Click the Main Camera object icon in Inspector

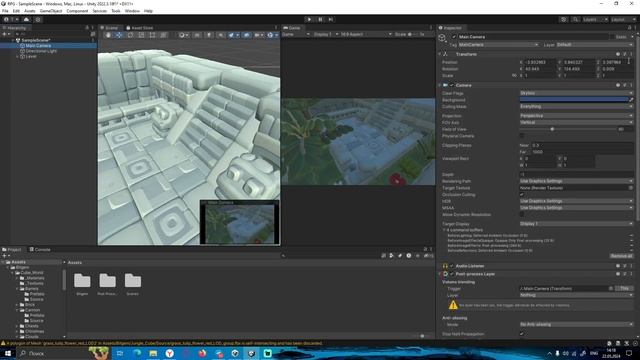pyautogui.click(x=442, y=38)
